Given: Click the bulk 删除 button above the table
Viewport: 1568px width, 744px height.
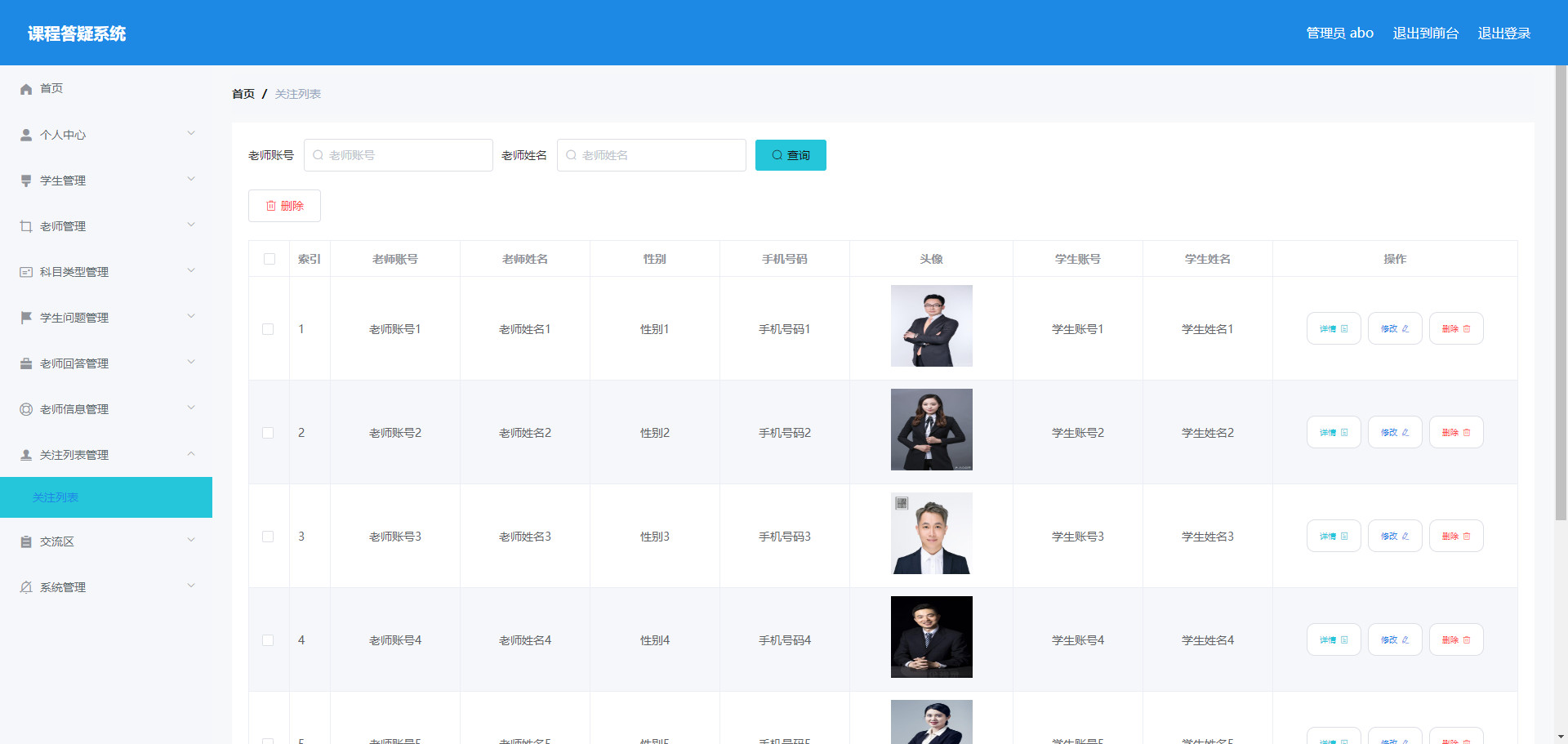Looking at the screenshot, I should [284, 206].
